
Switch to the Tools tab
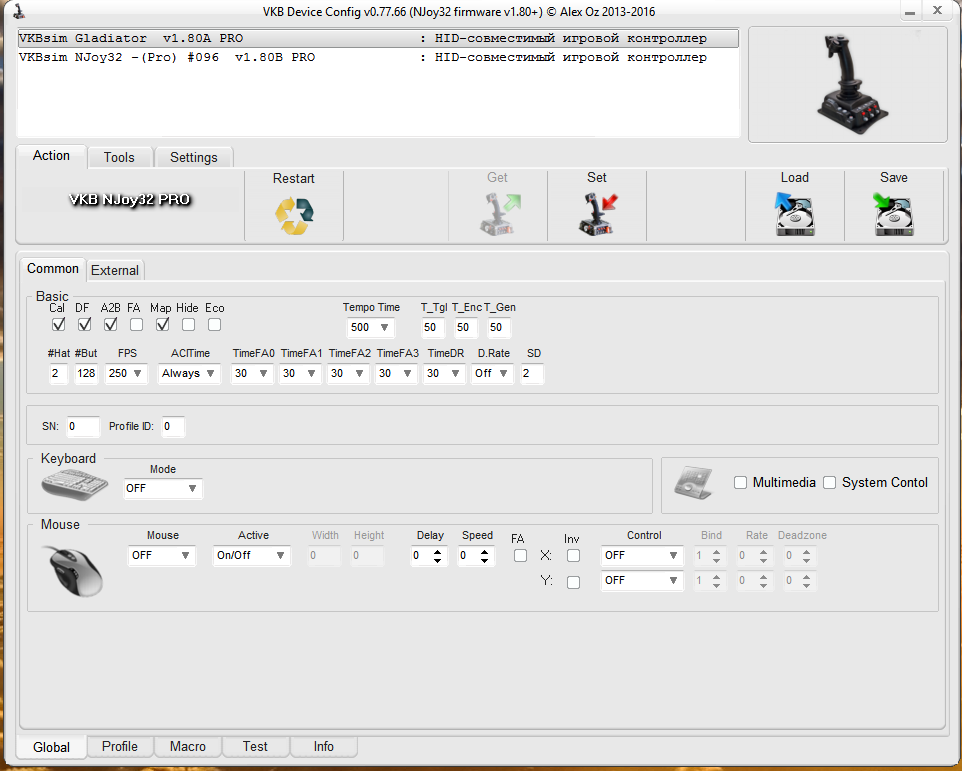point(119,158)
